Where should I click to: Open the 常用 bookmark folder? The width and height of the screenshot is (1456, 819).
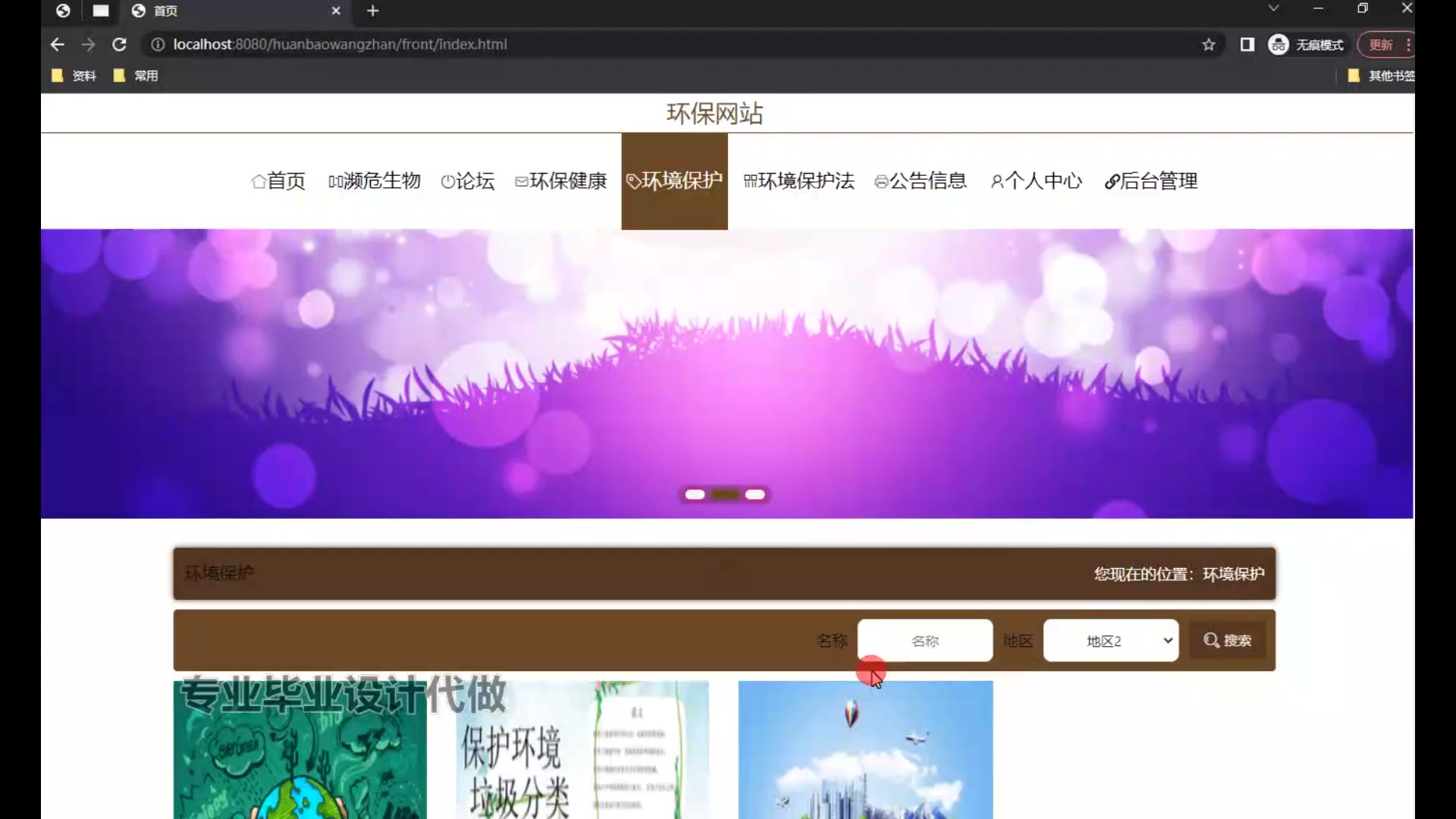[136, 76]
